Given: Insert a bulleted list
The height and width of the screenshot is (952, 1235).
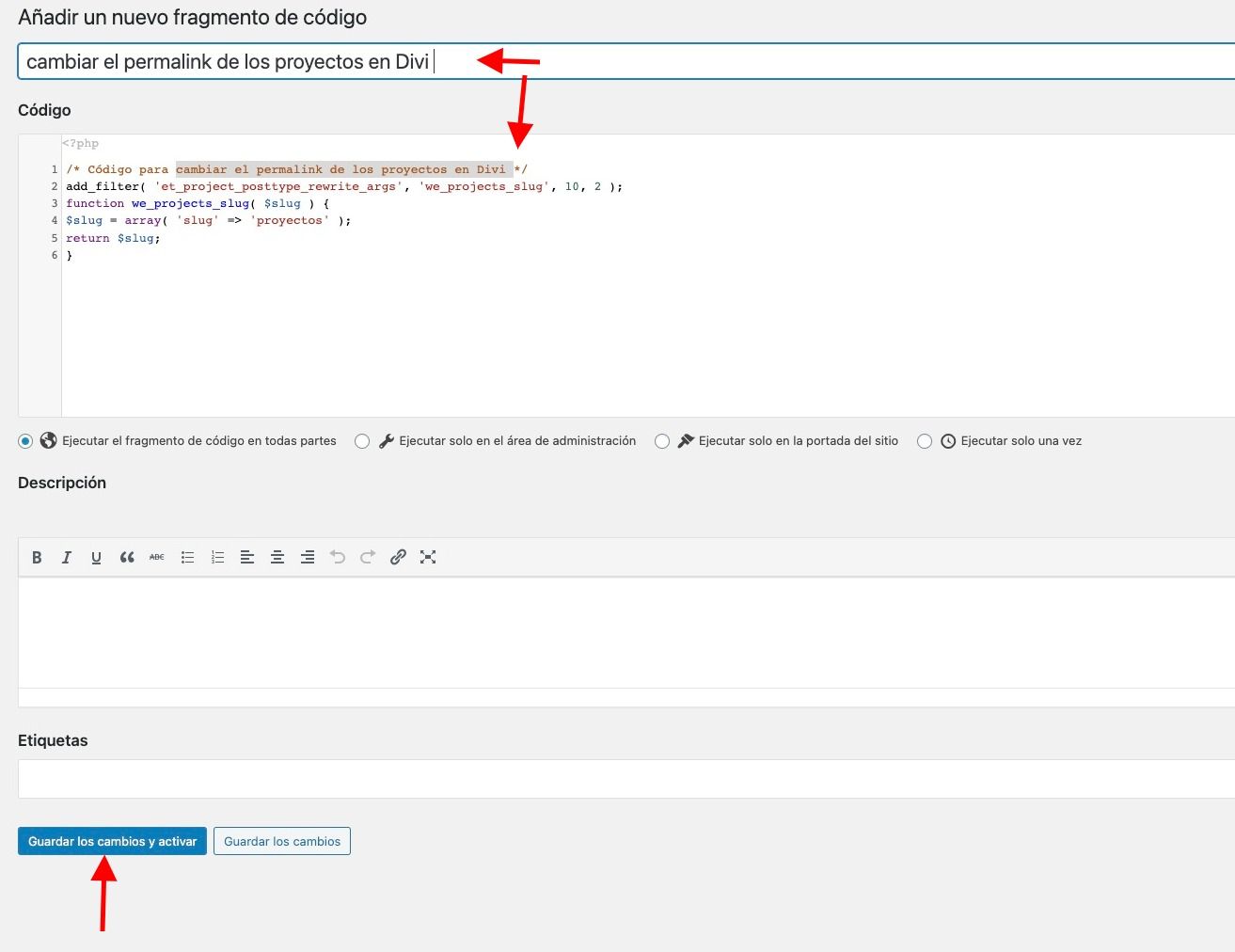Looking at the screenshot, I should (x=187, y=557).
